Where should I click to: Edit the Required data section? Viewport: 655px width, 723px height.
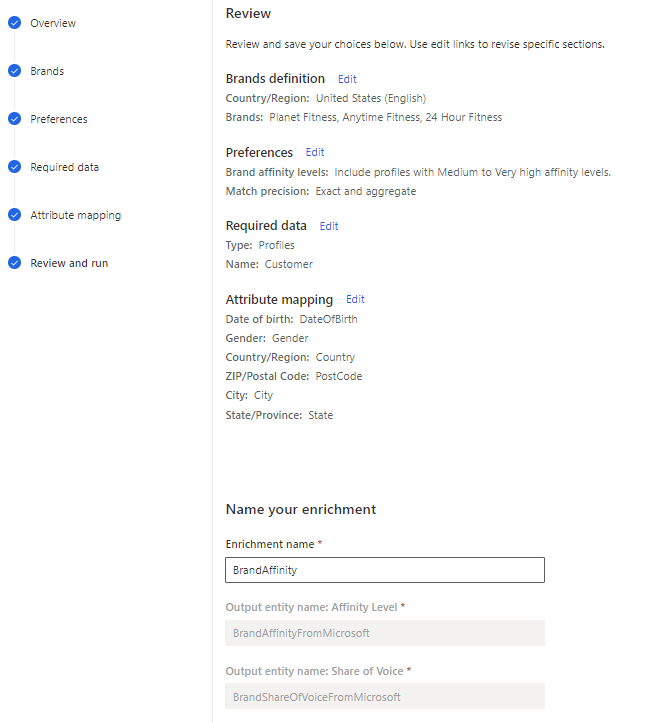tap(329, 226)
